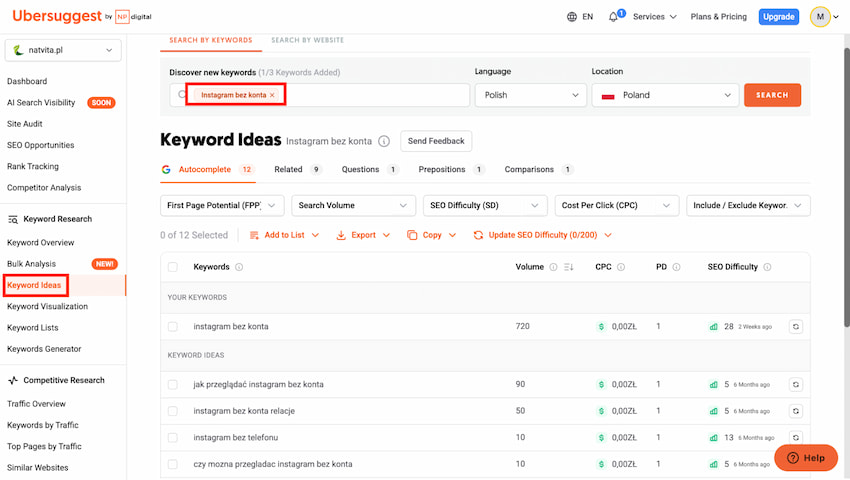Check the instagram bez telefonu row
This screenshot has height=480, width=850.
point(173,438)
